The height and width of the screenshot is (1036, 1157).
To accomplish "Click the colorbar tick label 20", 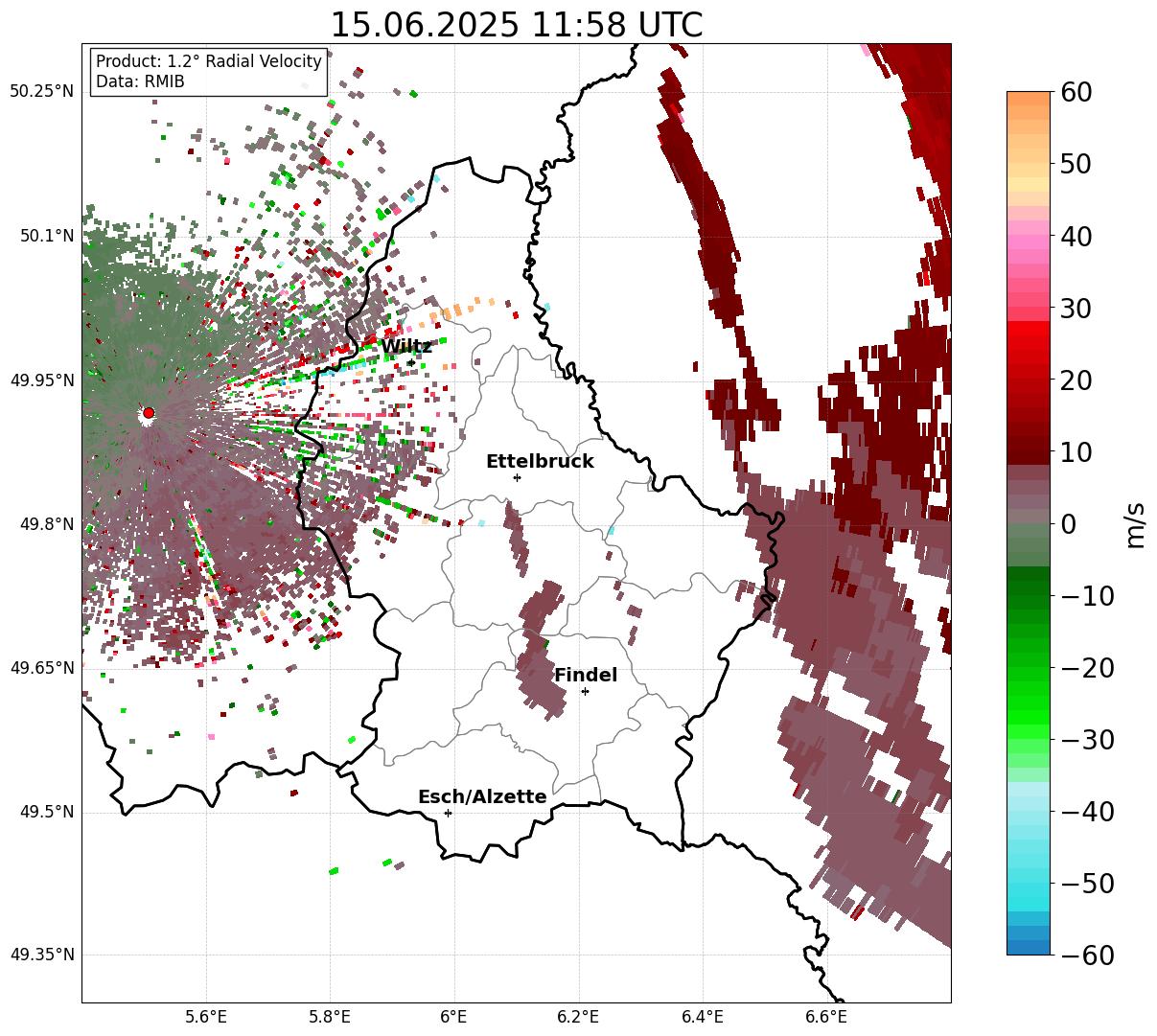I will [1076, 380].
